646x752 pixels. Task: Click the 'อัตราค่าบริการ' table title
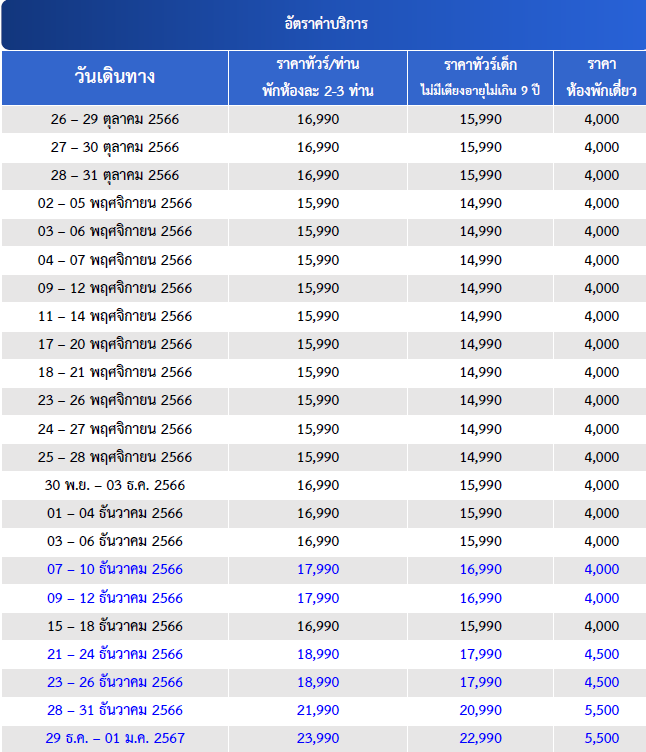pyautogui.click(x=326, y=24)
